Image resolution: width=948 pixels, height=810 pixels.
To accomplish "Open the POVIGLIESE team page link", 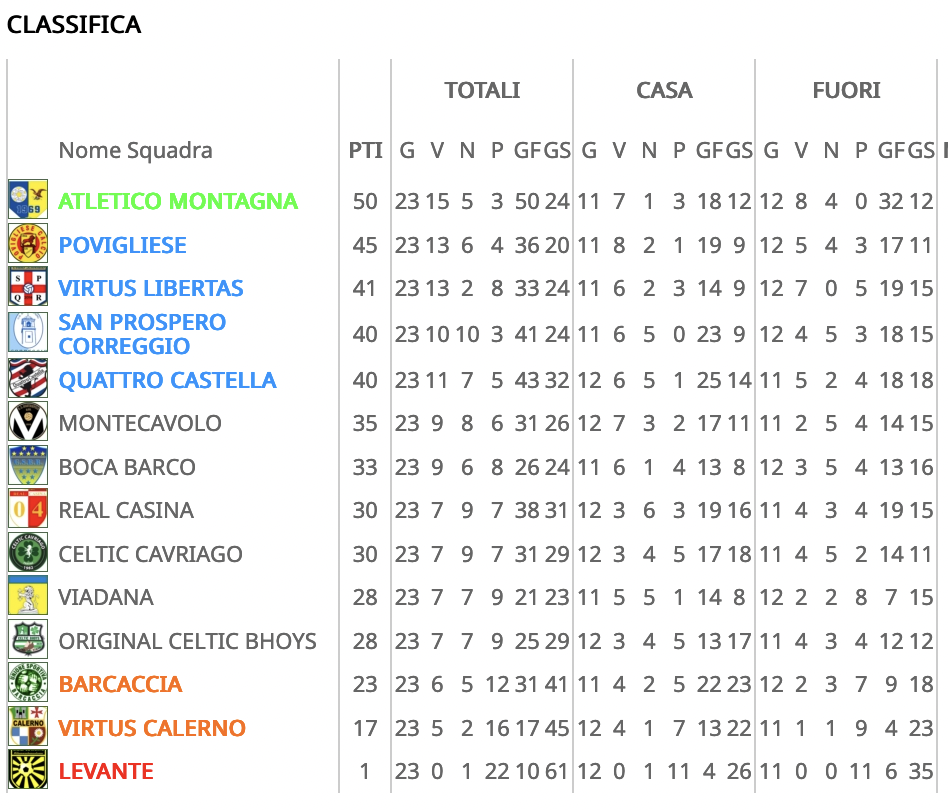I will [122, 245].
